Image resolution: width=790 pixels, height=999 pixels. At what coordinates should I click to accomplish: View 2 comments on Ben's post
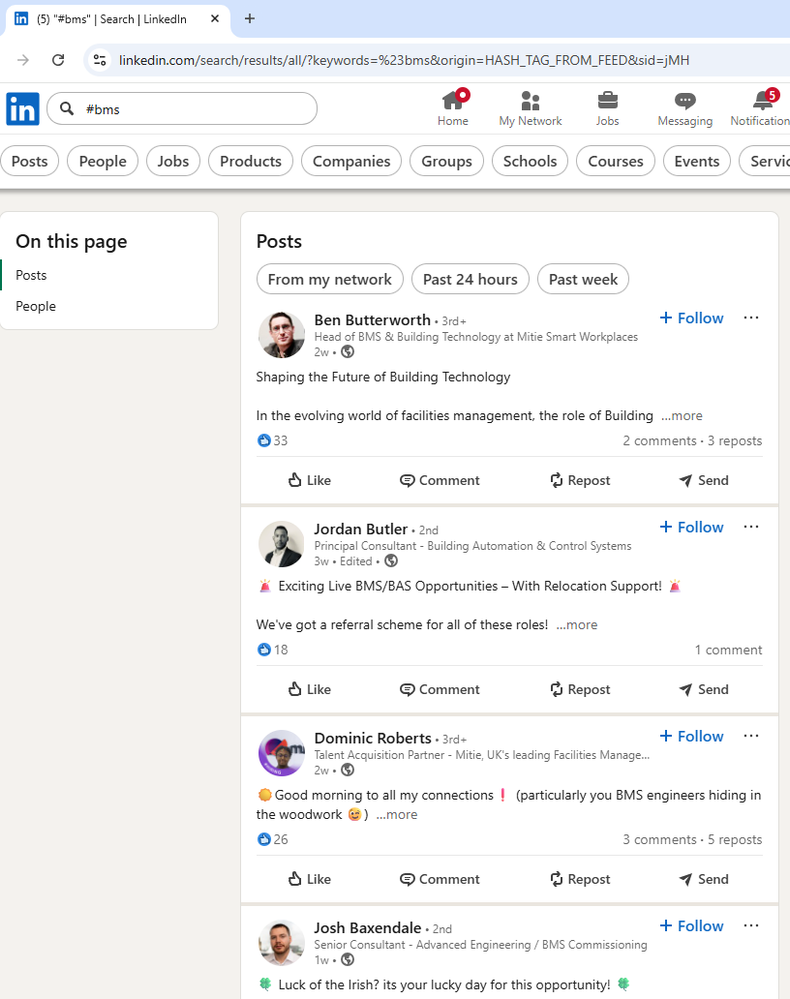tap(659, 441)
